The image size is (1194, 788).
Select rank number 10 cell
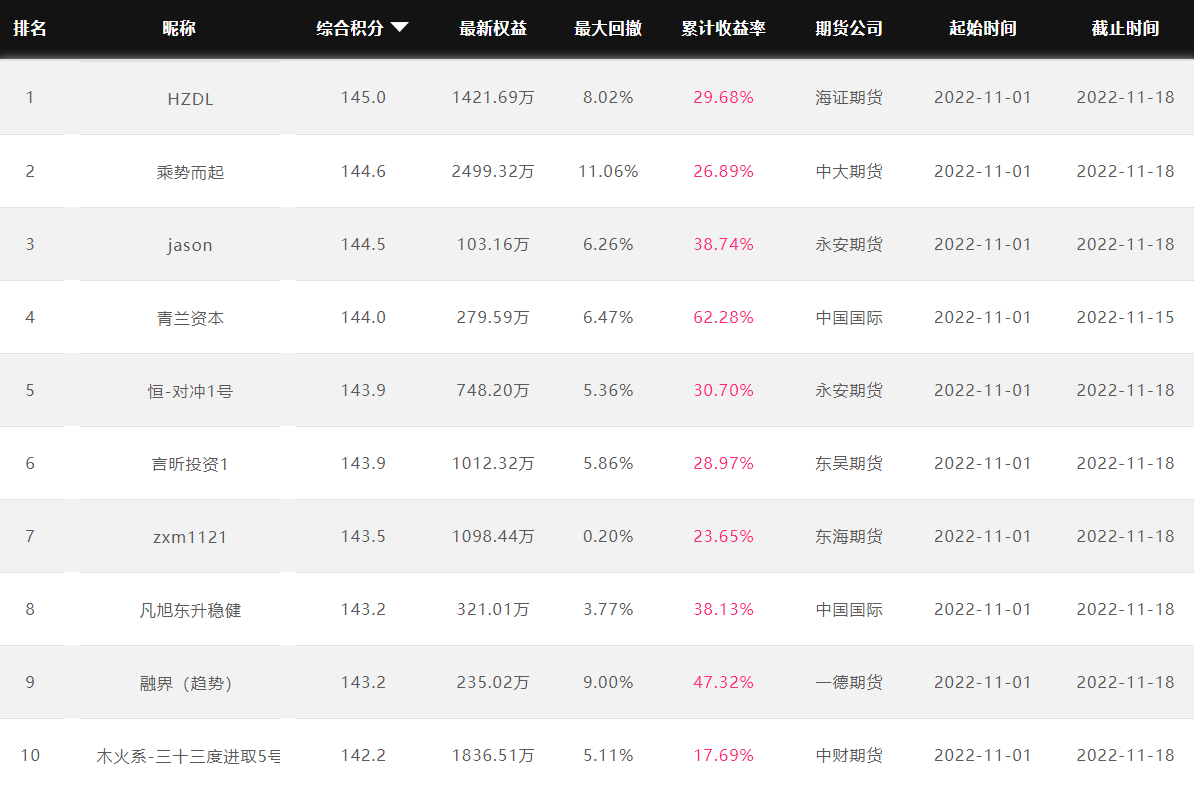point(30,755)
